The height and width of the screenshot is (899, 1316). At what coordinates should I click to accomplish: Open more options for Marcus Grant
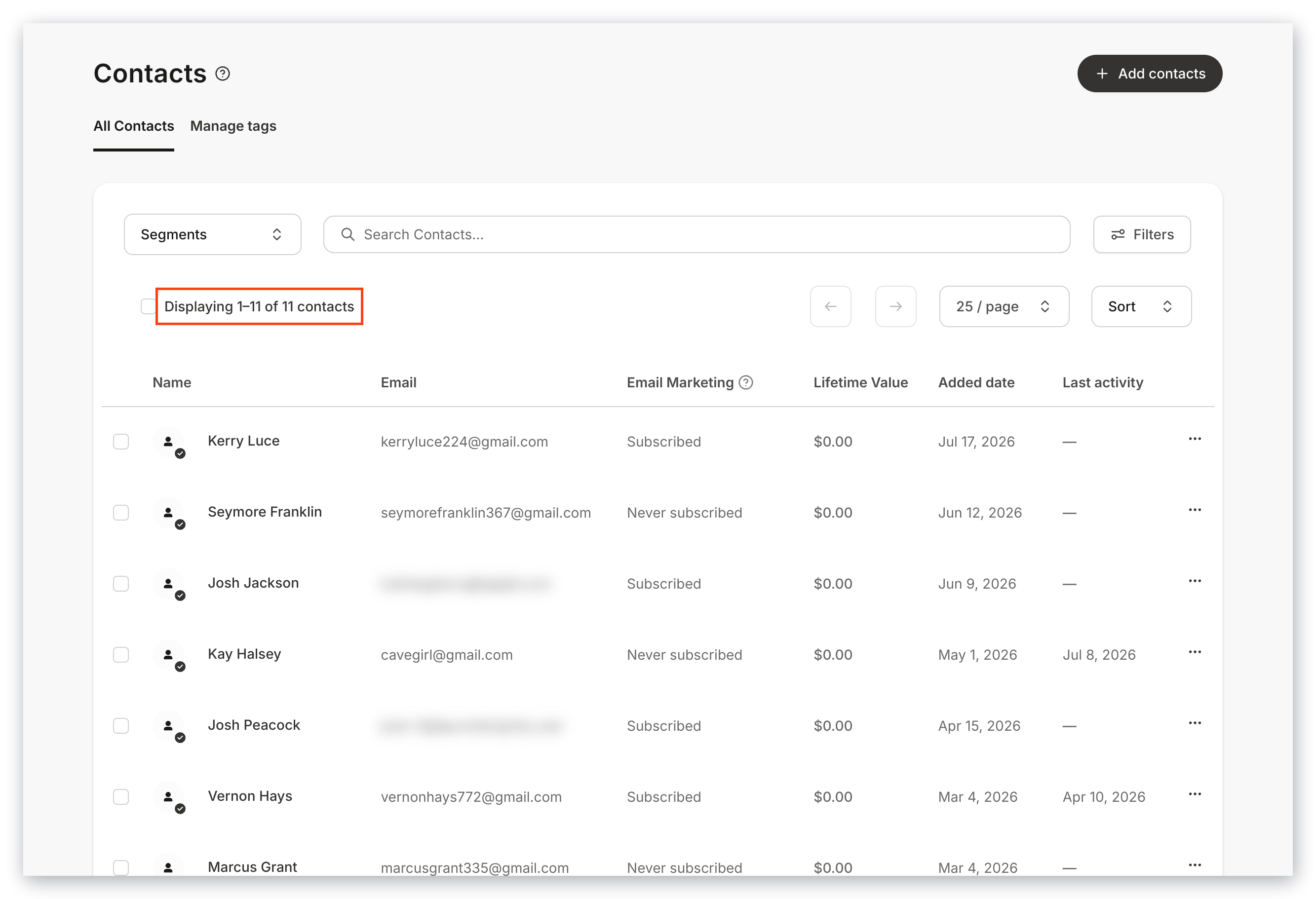coord(1195,865)
